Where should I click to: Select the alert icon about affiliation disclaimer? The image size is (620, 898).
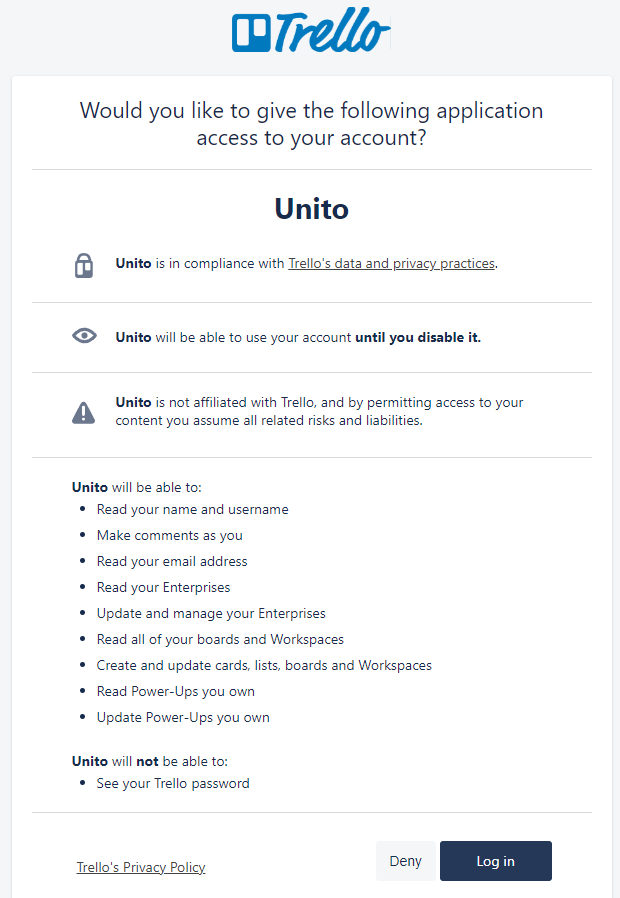(x=84, y=411)
